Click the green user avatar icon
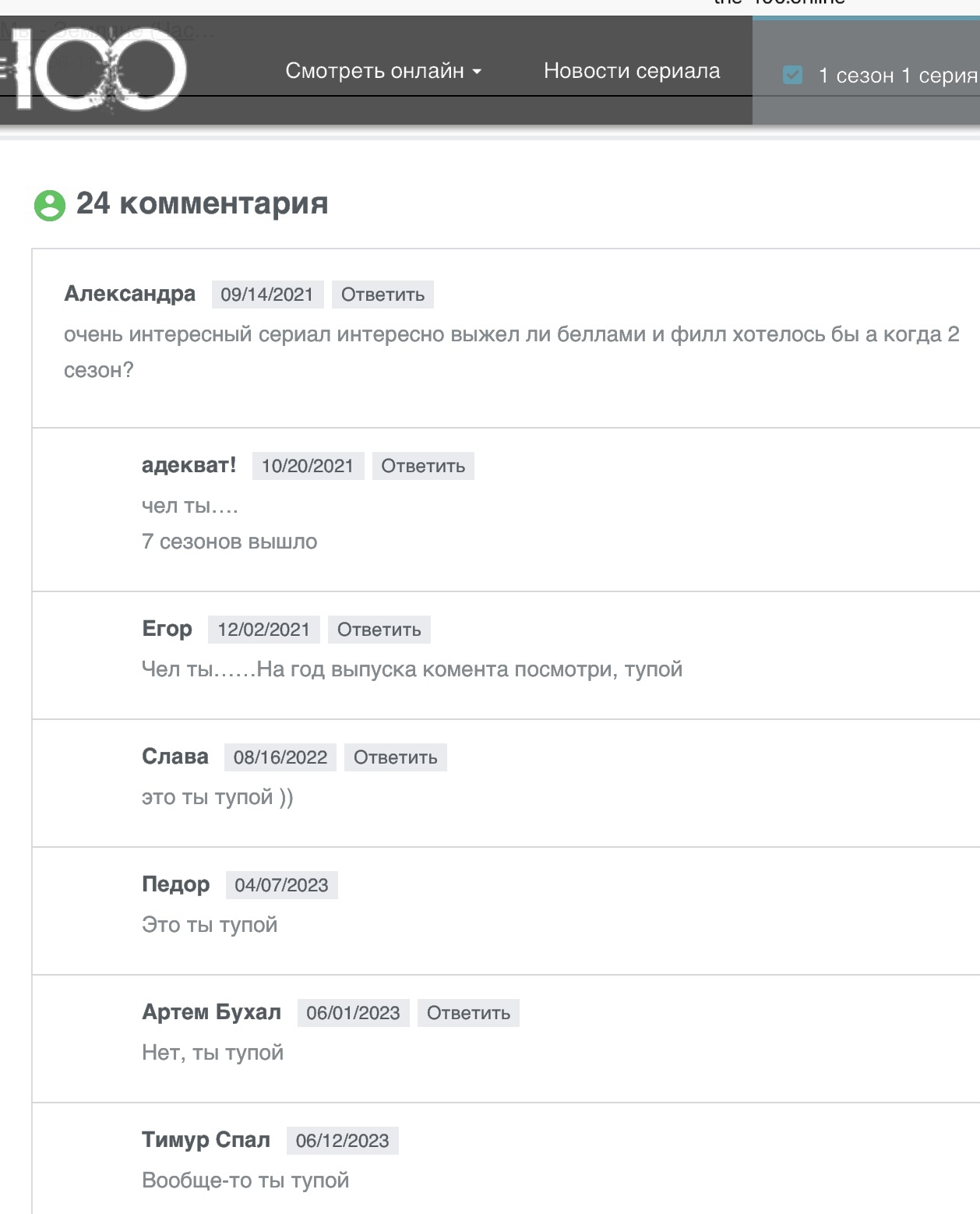Screen dimensions: 980x1214 (50, 206)
